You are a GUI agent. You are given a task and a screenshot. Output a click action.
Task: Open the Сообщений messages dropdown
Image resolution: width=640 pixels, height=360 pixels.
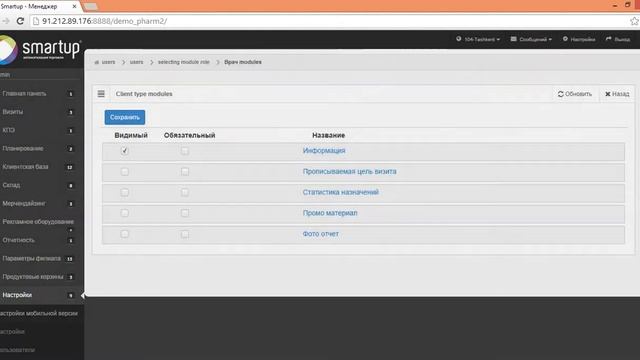pos(531,39)
